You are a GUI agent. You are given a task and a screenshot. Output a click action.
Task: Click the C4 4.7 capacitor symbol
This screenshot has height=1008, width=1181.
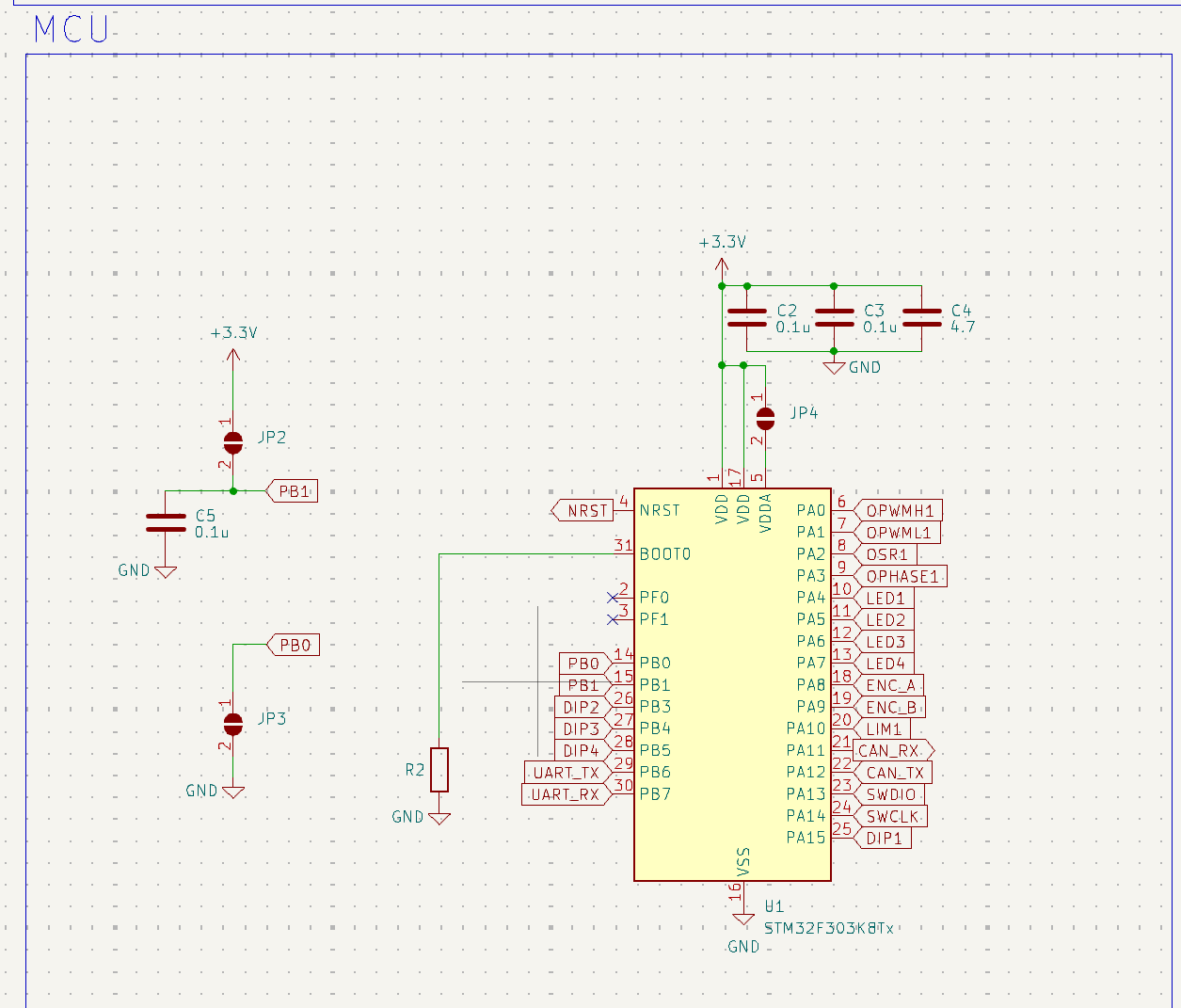pos(921,318)
